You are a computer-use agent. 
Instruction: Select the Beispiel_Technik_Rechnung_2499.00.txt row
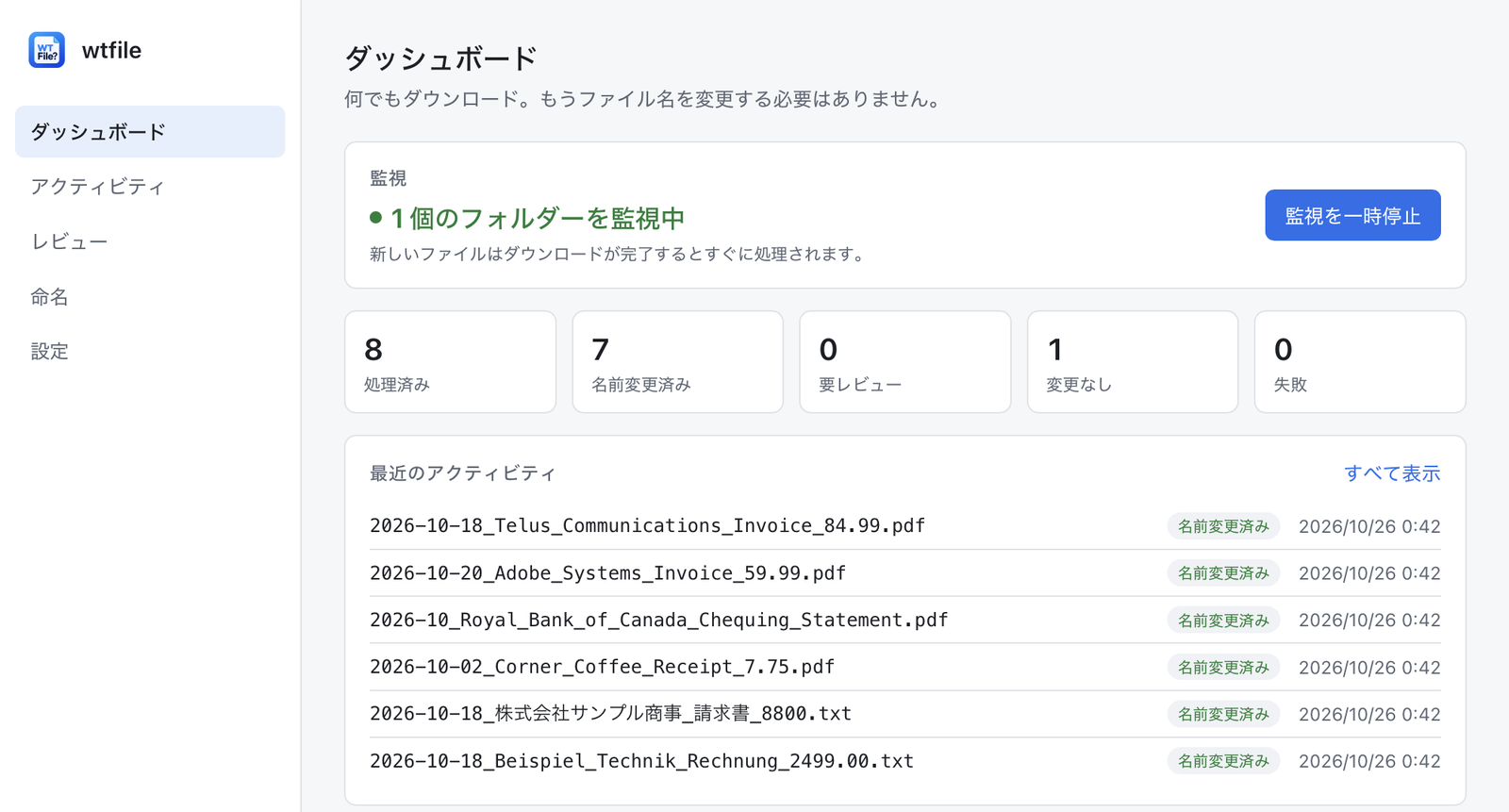point(905,761)
